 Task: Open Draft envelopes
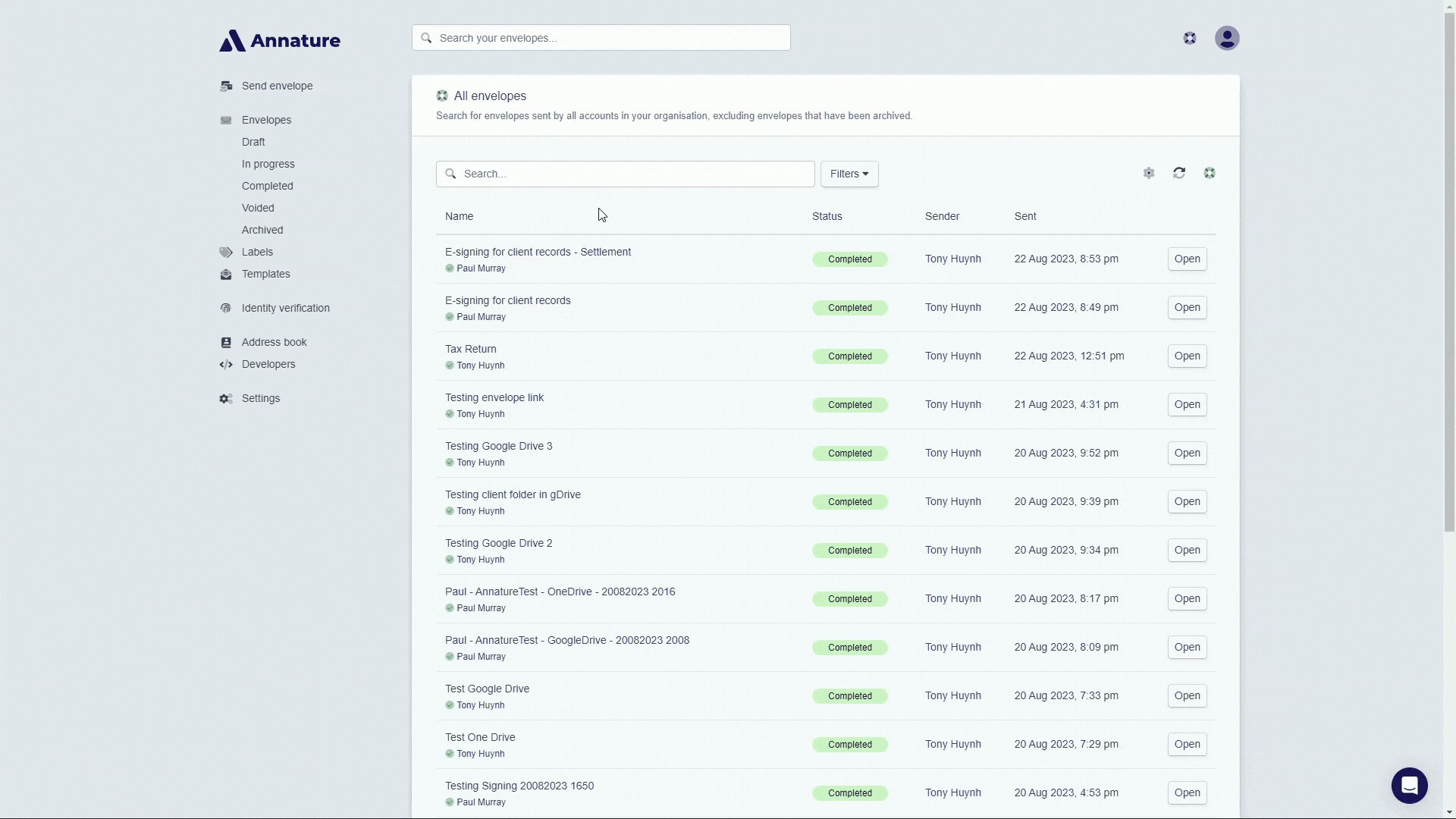pos(253,143)
